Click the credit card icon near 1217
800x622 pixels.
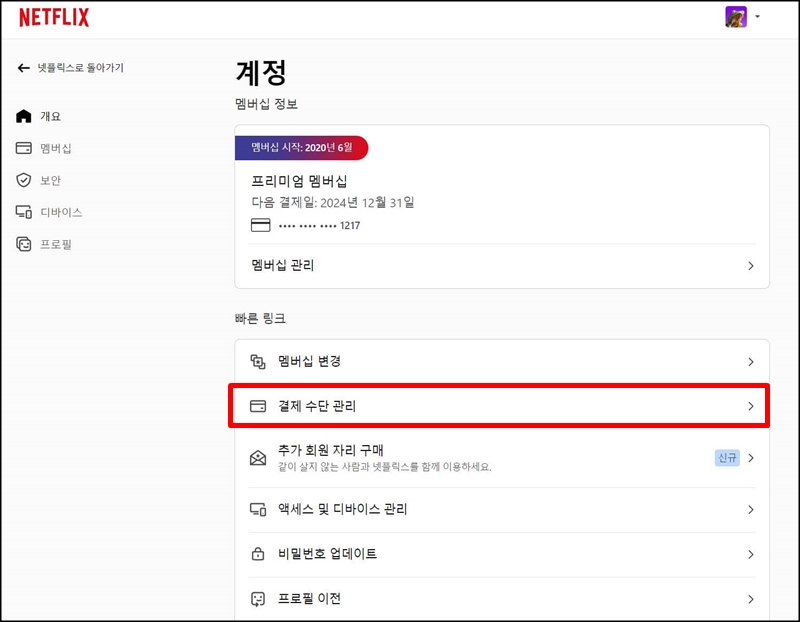pyautogui.click(x=261, y=225)
